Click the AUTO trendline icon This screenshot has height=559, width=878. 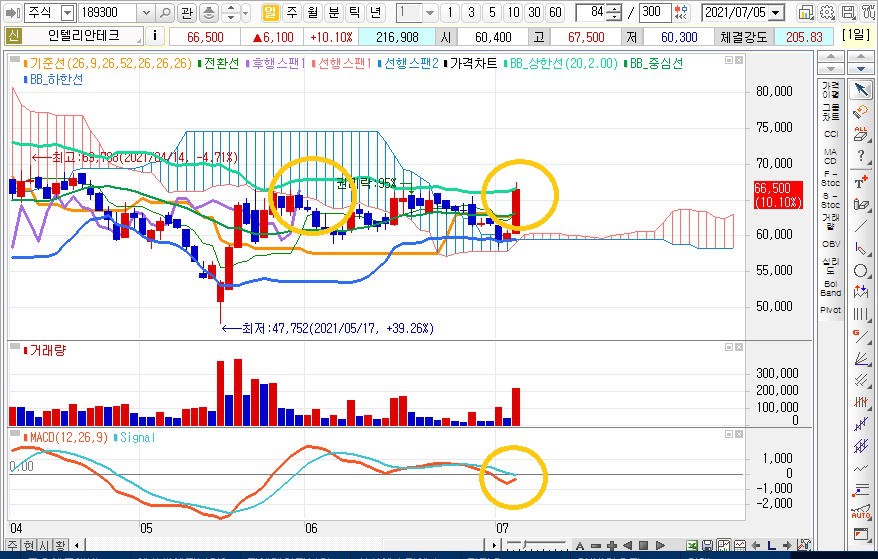click(861, 513)
